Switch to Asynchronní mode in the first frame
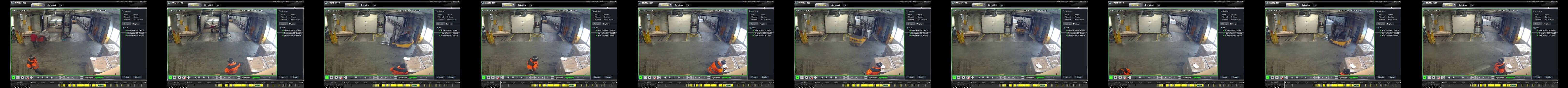This screenshot has height=88, width=1568. [x=99, y=78]
